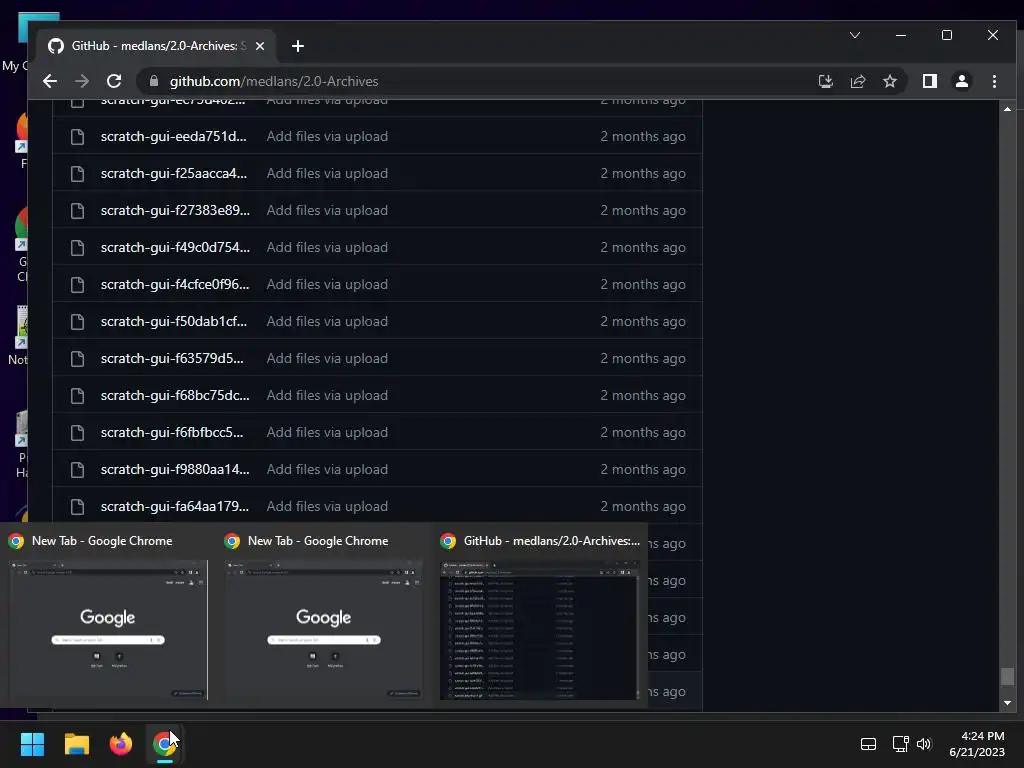This screenshot has width=1024, height=768.
Task: Click the share page icon
Action: pos(857,81)
